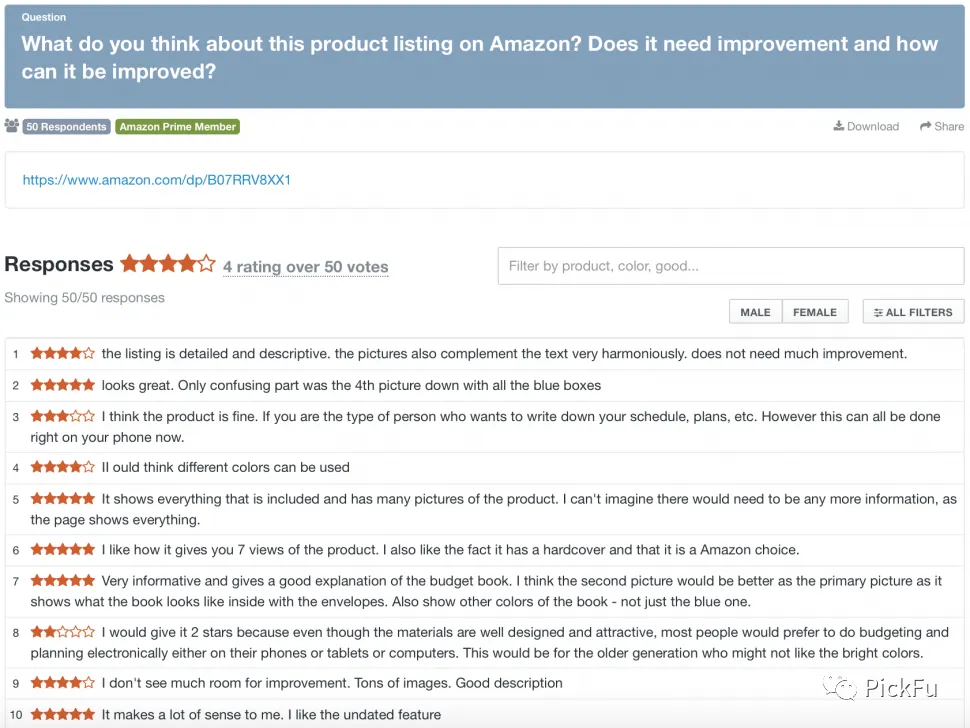Click the two-star rating on response 8
970x728 pixels.
[x=62, y=632]
